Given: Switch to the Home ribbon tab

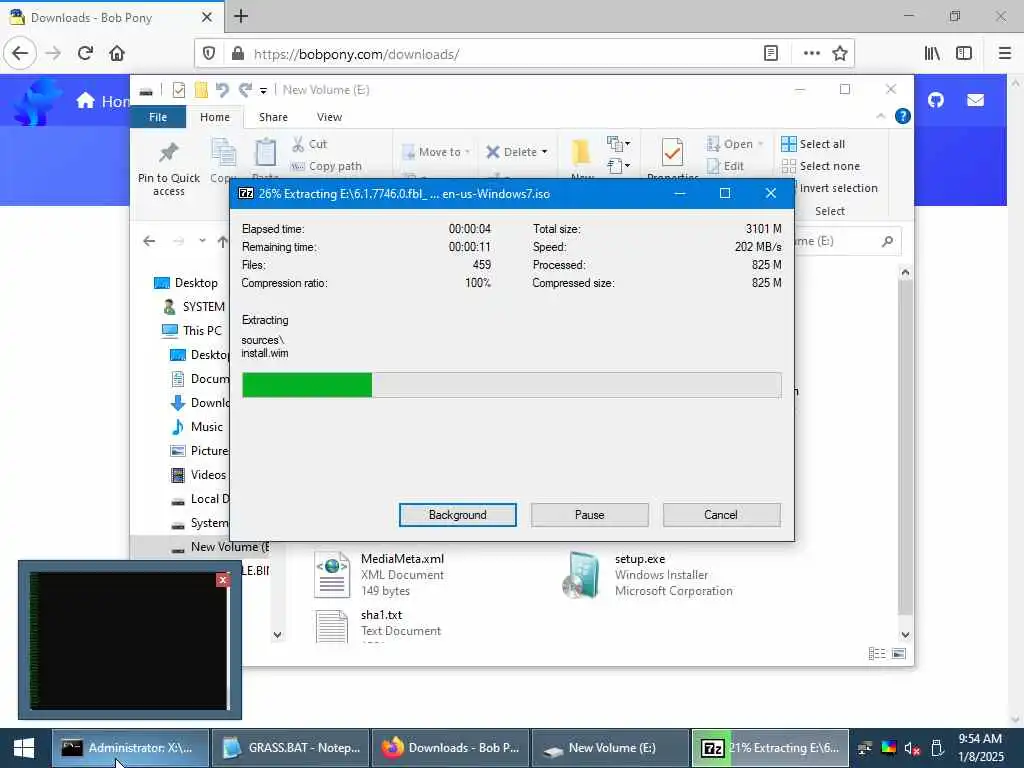Looking at the screenshot, I should click(x=215, y=117).
